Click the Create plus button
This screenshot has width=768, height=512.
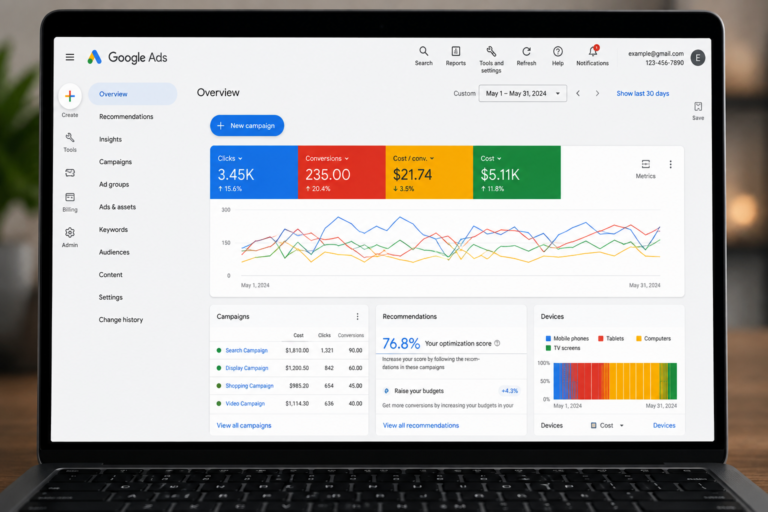click(x=70, y=96)
